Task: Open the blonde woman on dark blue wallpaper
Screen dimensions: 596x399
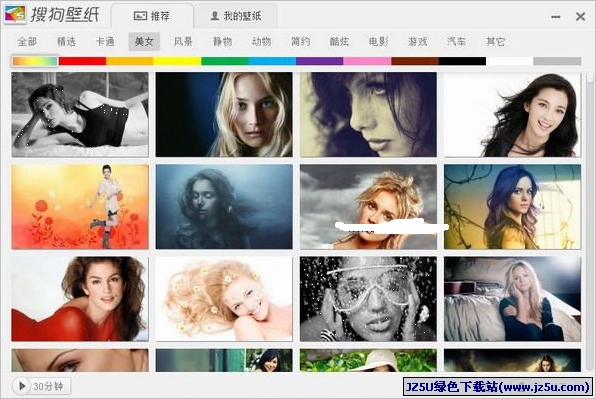Action: pyautogui.click(x=224, y=114)
